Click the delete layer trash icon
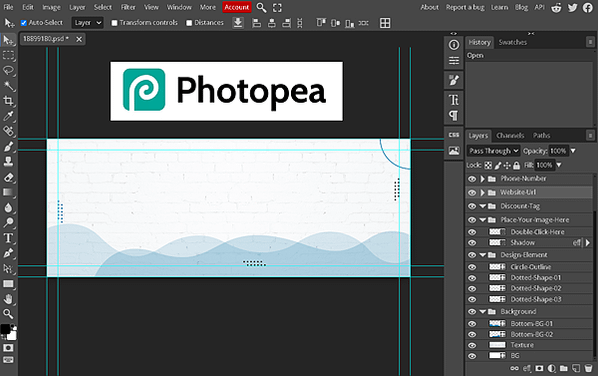598x376 pixels. [x=588, y=368]
